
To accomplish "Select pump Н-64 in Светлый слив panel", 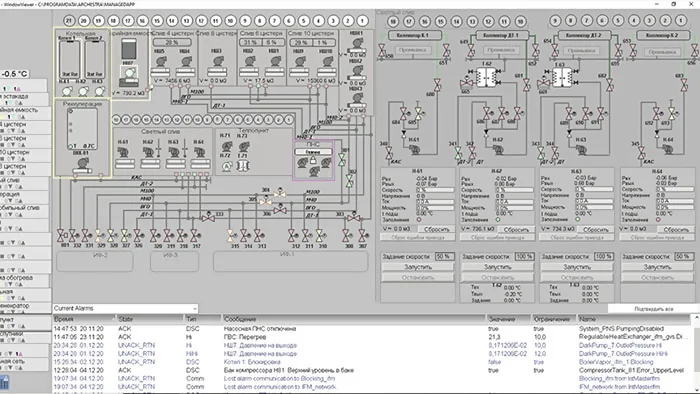I will coord(199,152).
